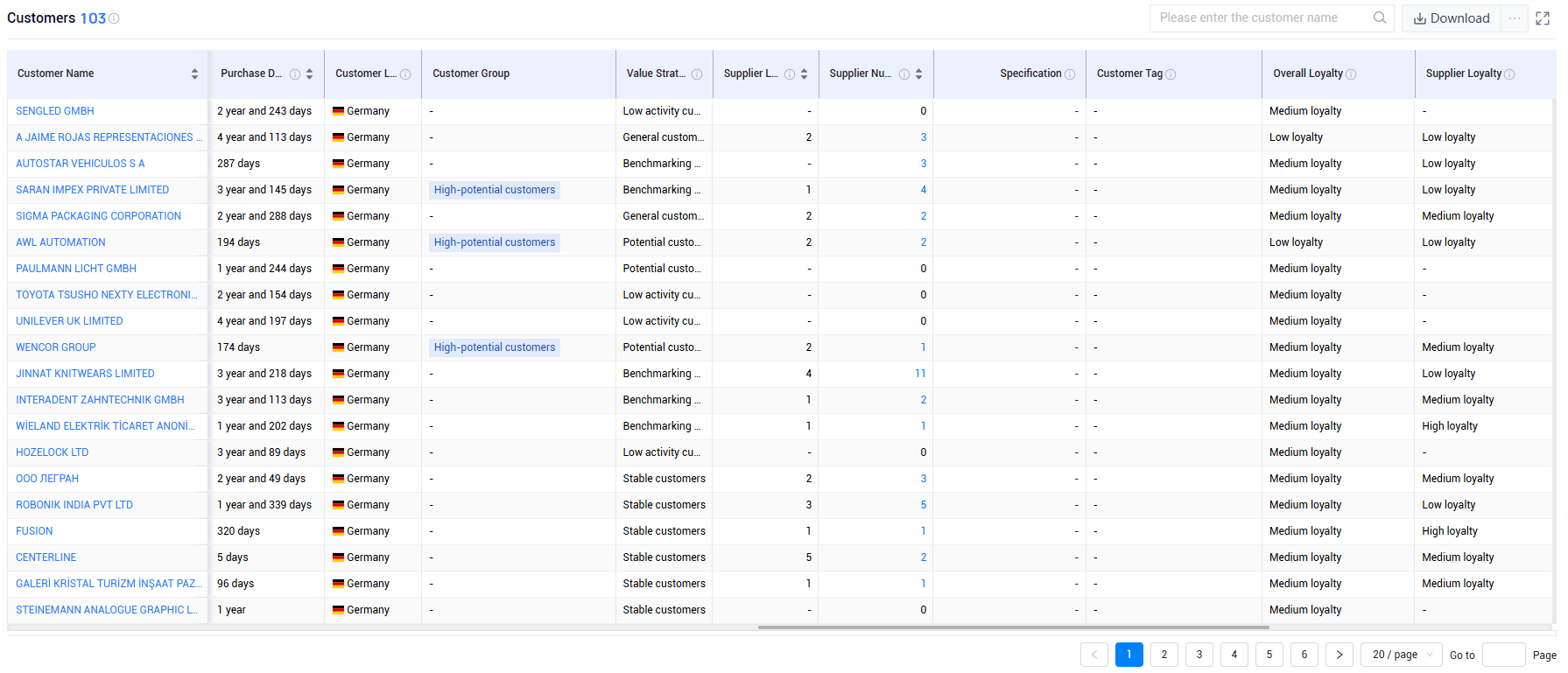Click the Value Strategy info icon
The image size is (1568, 673).
coord(697,74)
